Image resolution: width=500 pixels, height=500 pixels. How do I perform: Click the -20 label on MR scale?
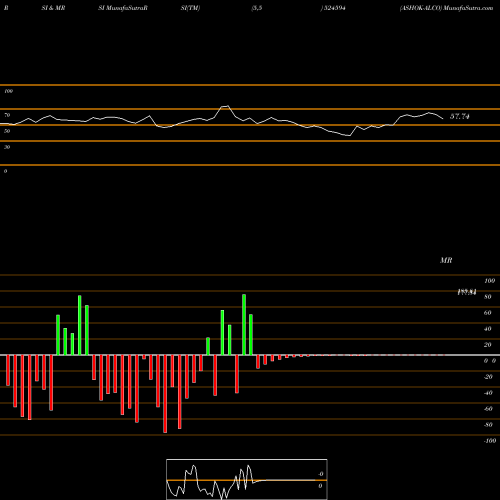pyautogui.click(x=488, y=377)
